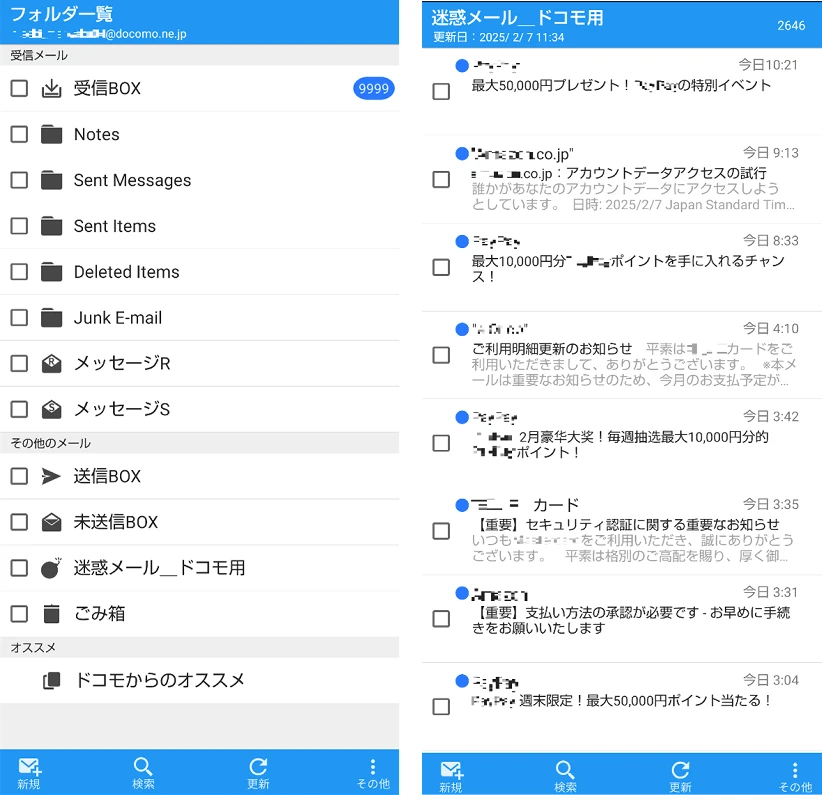
Task: Click the ドコモからのオススメ documents icon
Action: coord(51,681)
